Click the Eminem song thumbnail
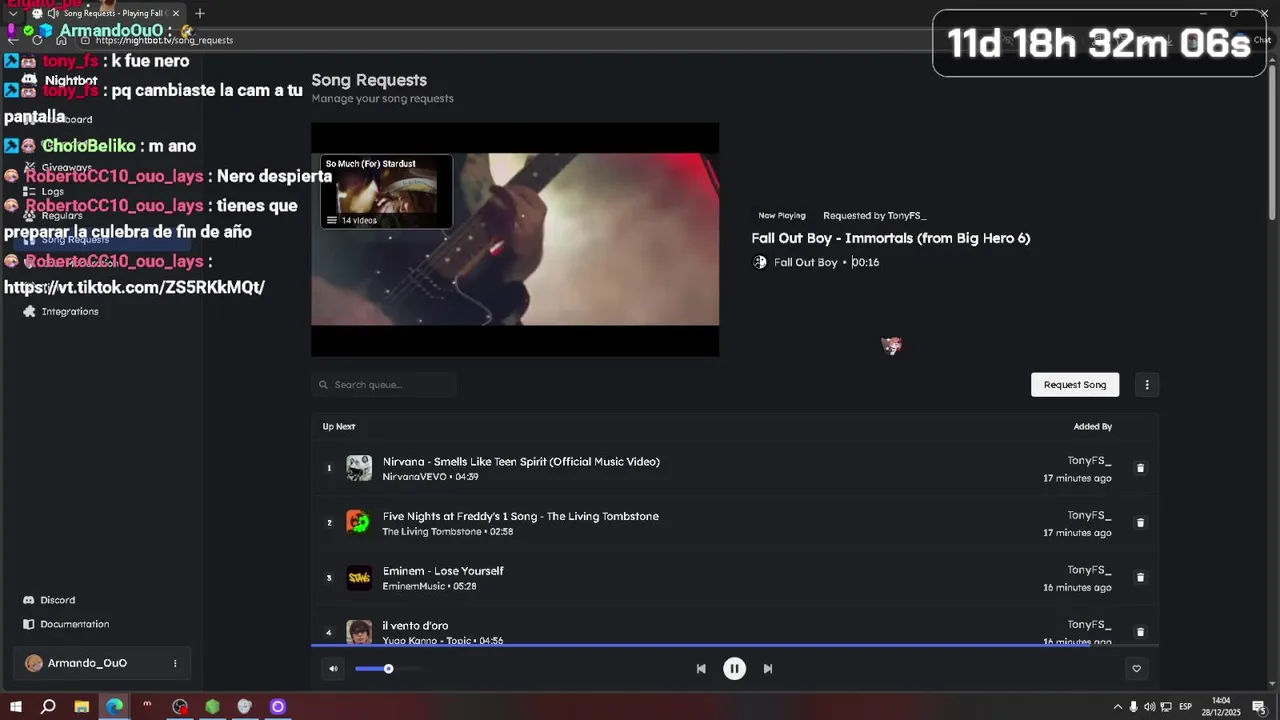The image size is (1280, 720). [x=359, y=578]
